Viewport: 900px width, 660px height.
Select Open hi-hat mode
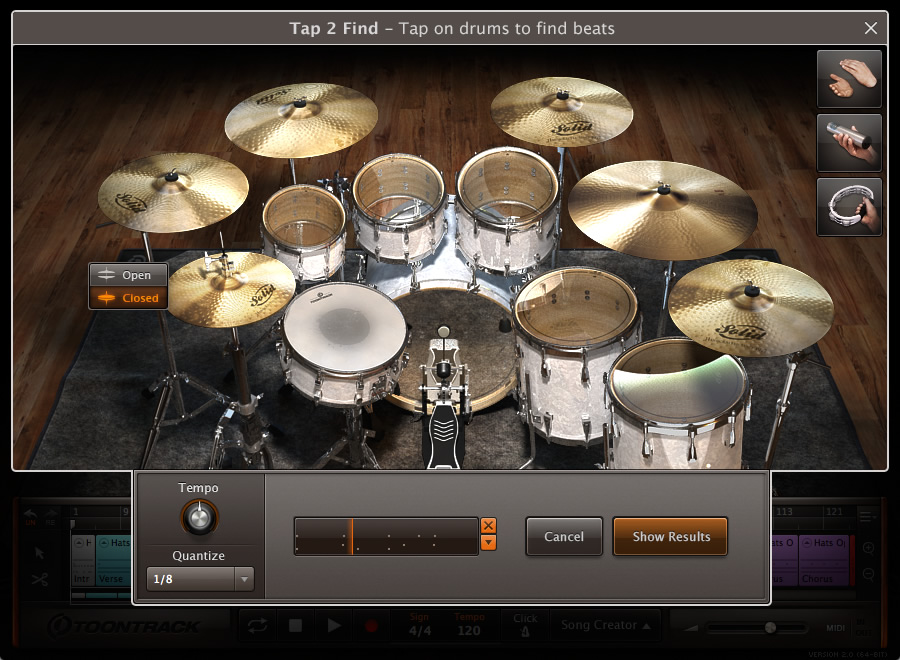(128, 275)
